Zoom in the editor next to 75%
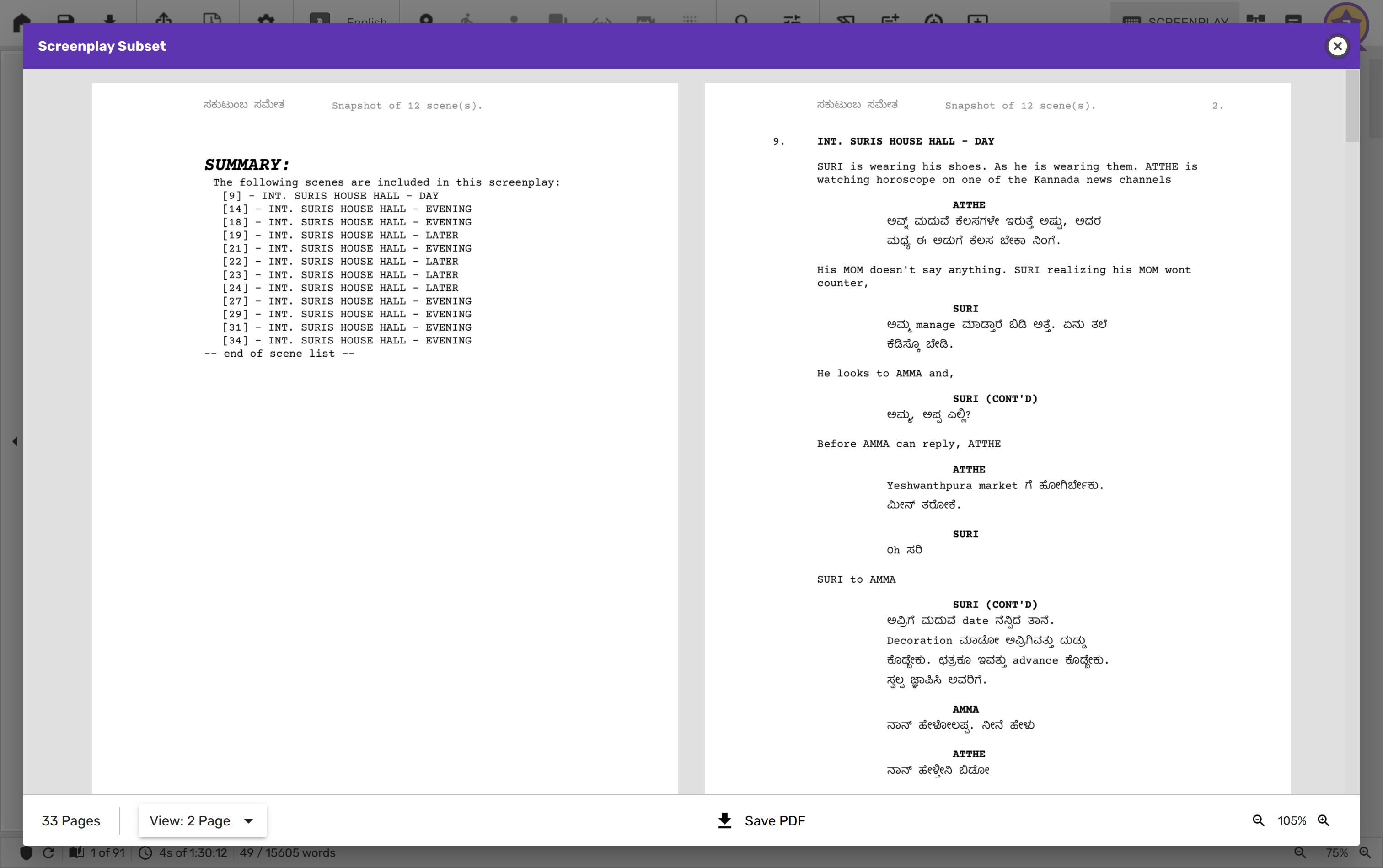 point(1365,852)
